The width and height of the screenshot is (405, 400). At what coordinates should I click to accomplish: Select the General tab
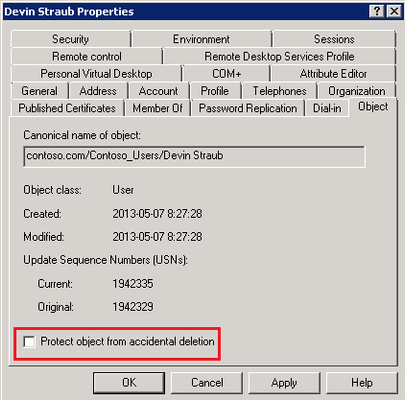coord(39,91)
